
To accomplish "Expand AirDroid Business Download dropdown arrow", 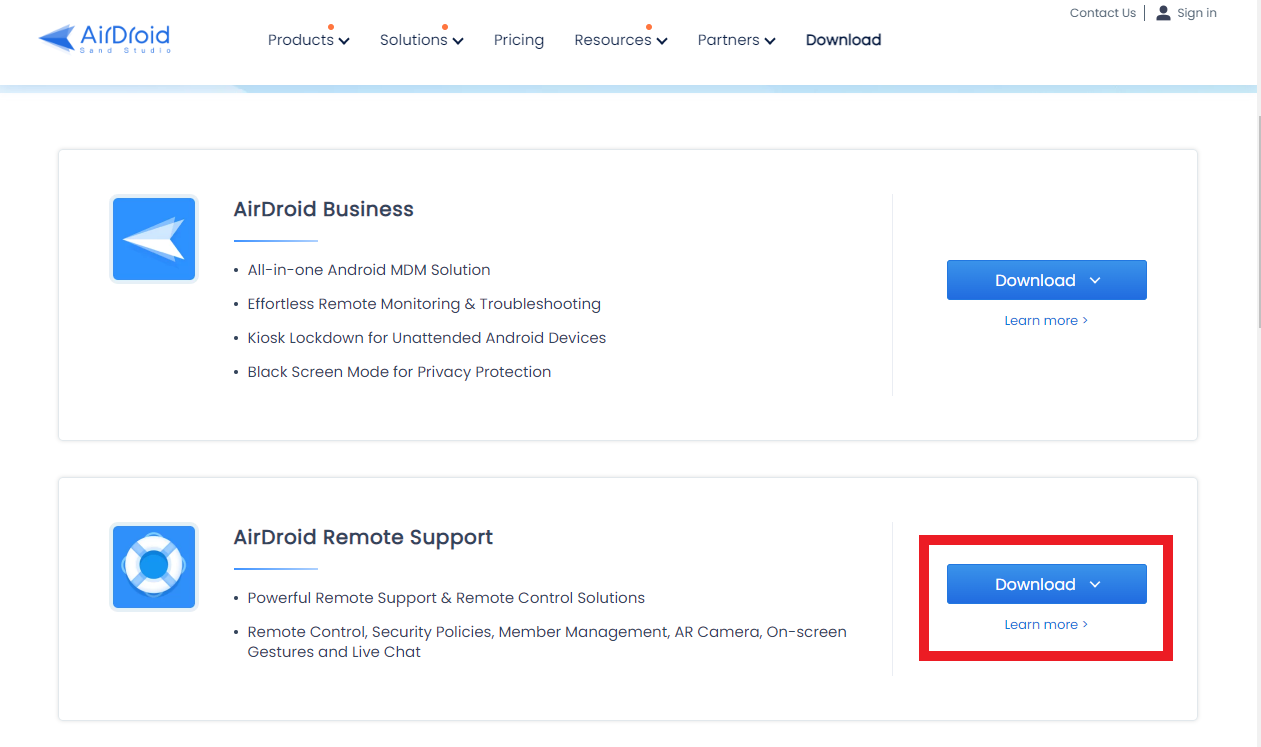I will pos(1095,281).
